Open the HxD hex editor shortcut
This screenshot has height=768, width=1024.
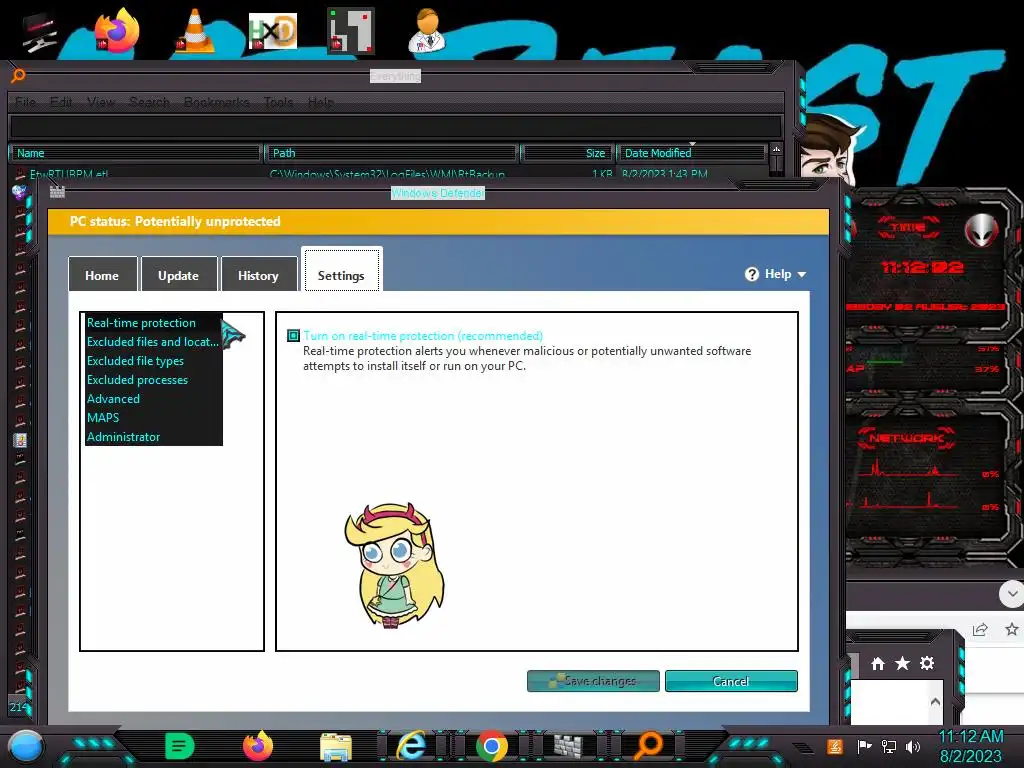click(273, 31)
